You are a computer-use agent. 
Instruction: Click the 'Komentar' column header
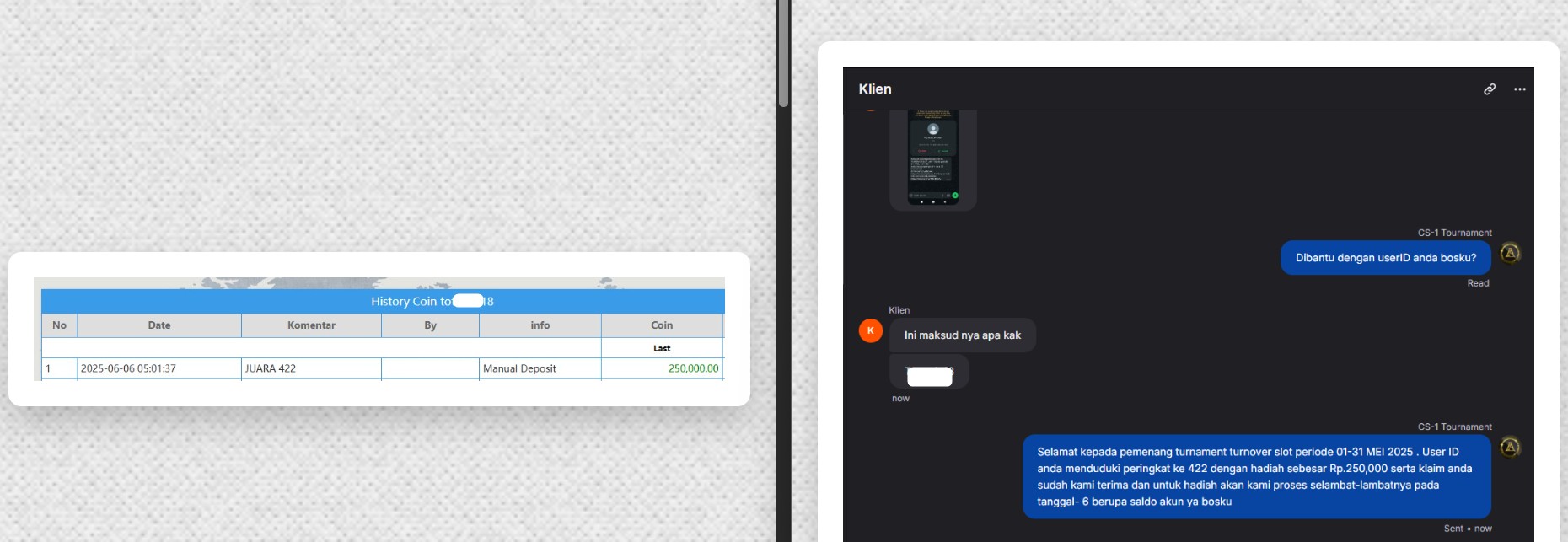(311, 325)
